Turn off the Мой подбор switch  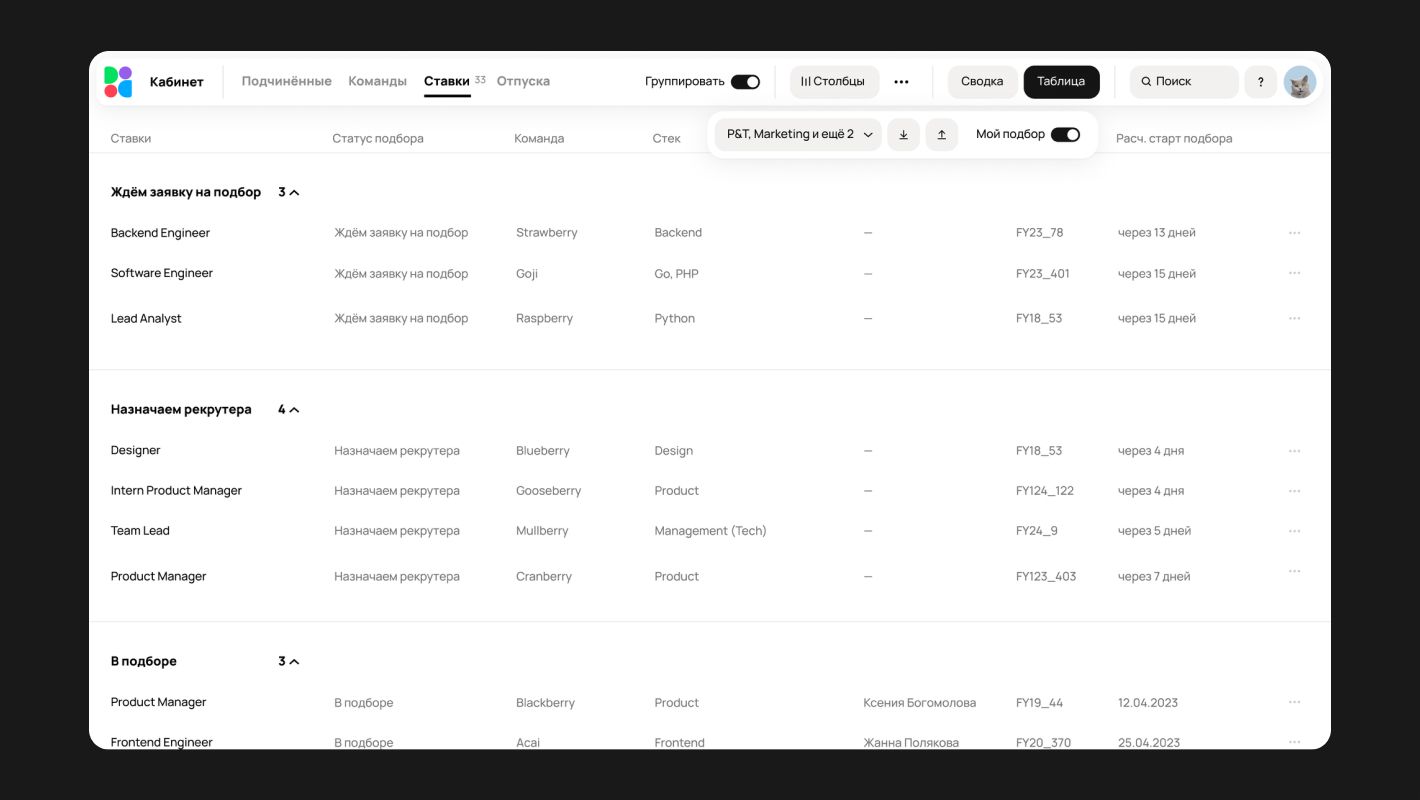tap(1065, 135)
